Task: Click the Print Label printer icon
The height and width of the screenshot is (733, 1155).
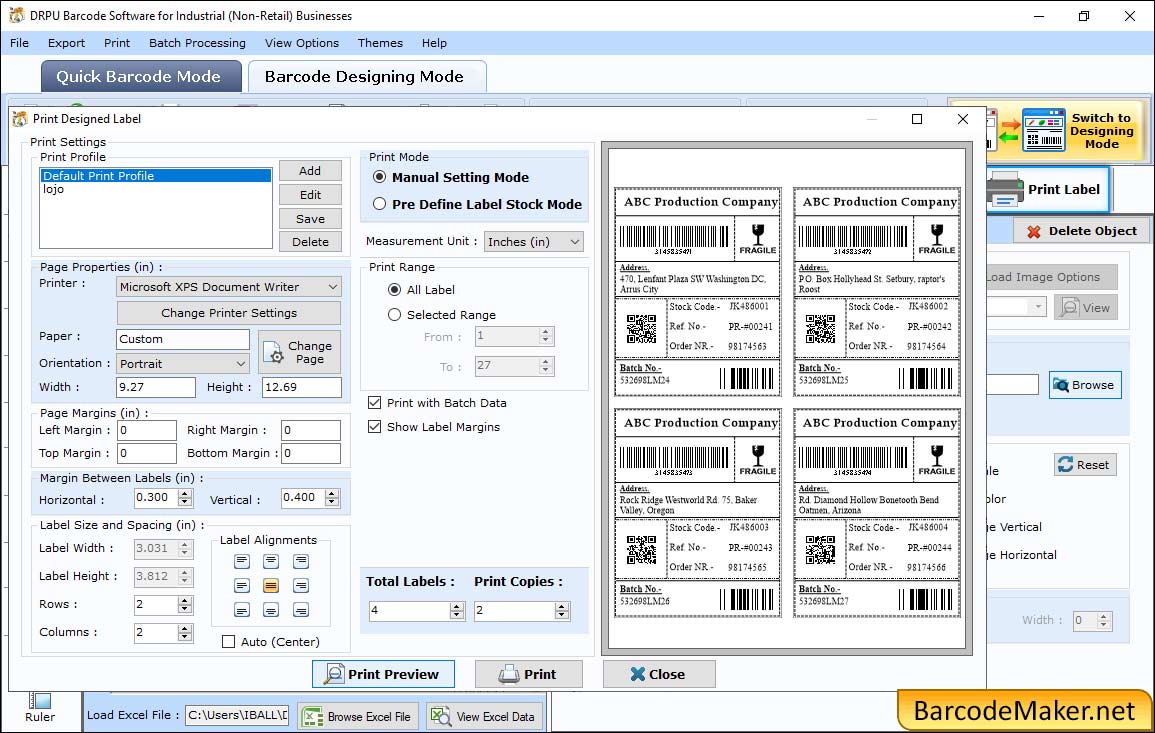Action: [1005, 189]
